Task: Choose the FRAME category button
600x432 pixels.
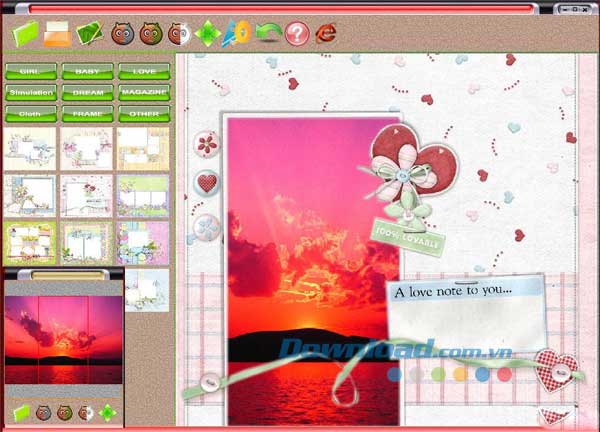Action: coord(87,114)
